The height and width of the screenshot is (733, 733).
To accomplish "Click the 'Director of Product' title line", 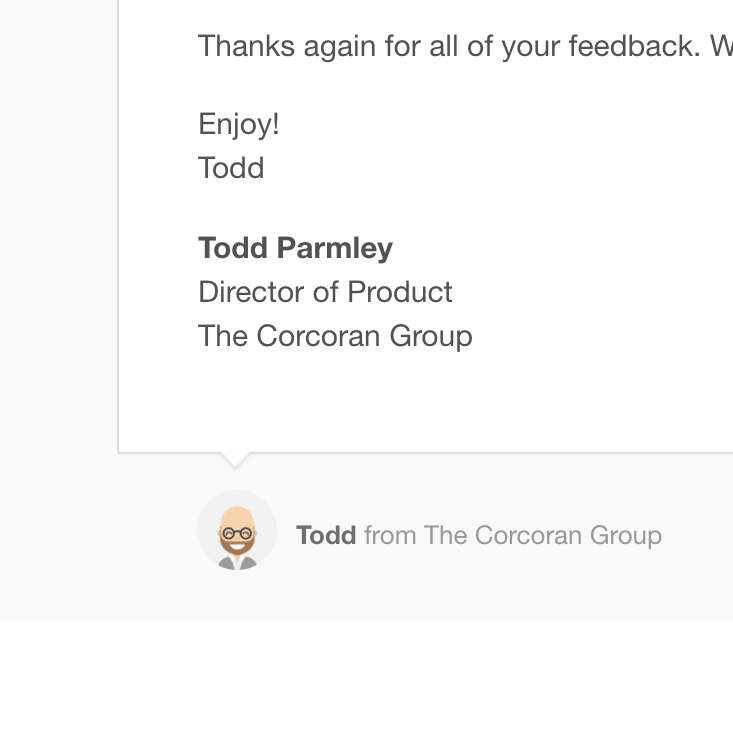I will click(x=325, y=292).
